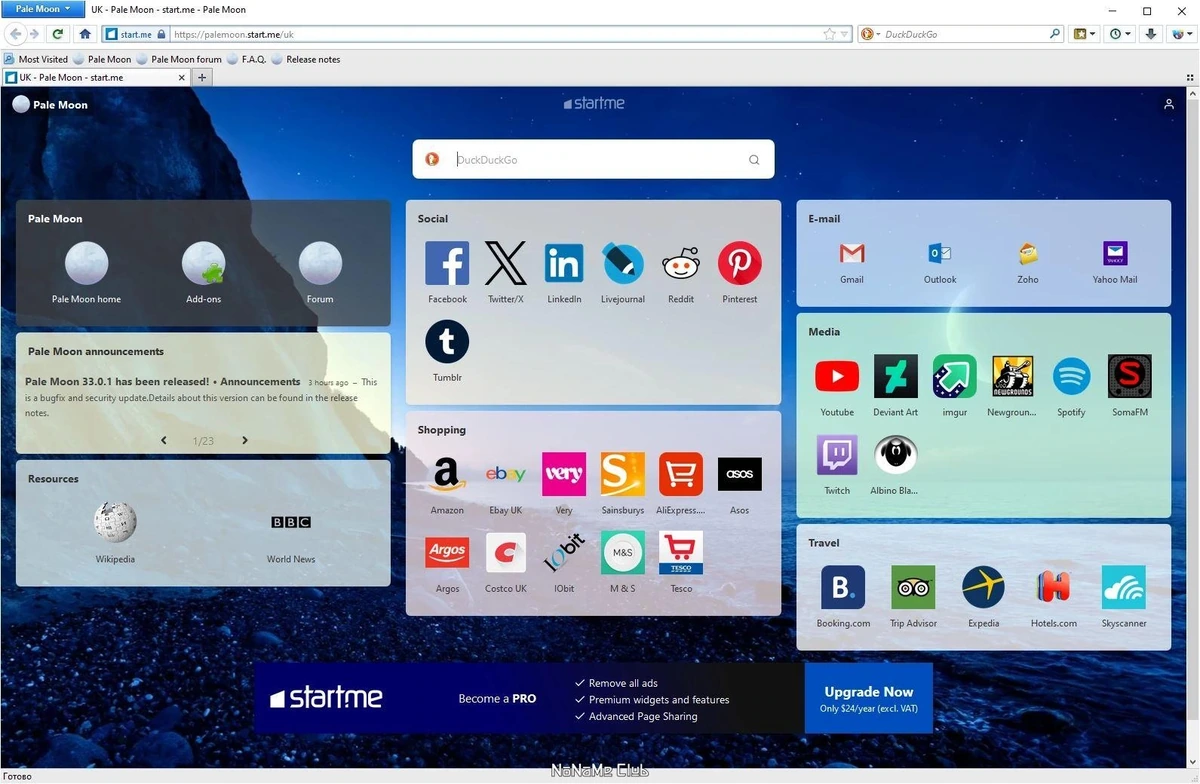Open the Pale Moon application menu dropdown
Viewport: 1200px width, 784px height.
[42, 9]
